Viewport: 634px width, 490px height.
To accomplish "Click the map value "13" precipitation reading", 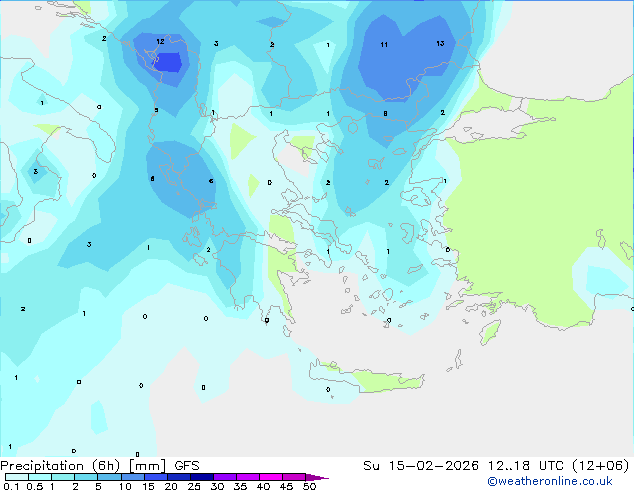I will [x=440, y=43].
